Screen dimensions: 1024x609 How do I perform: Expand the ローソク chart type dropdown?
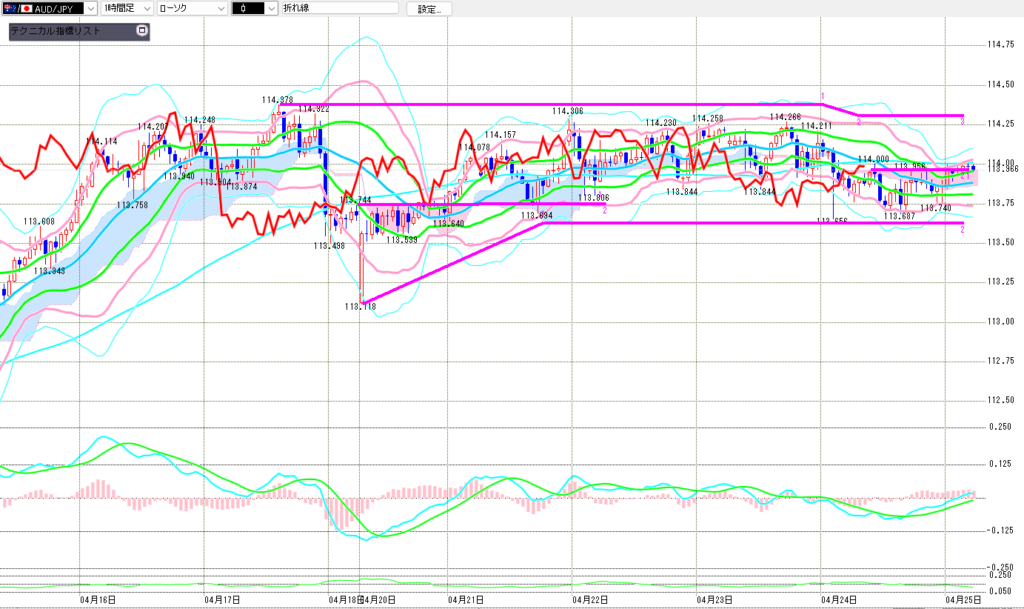[x=219, y=8]
